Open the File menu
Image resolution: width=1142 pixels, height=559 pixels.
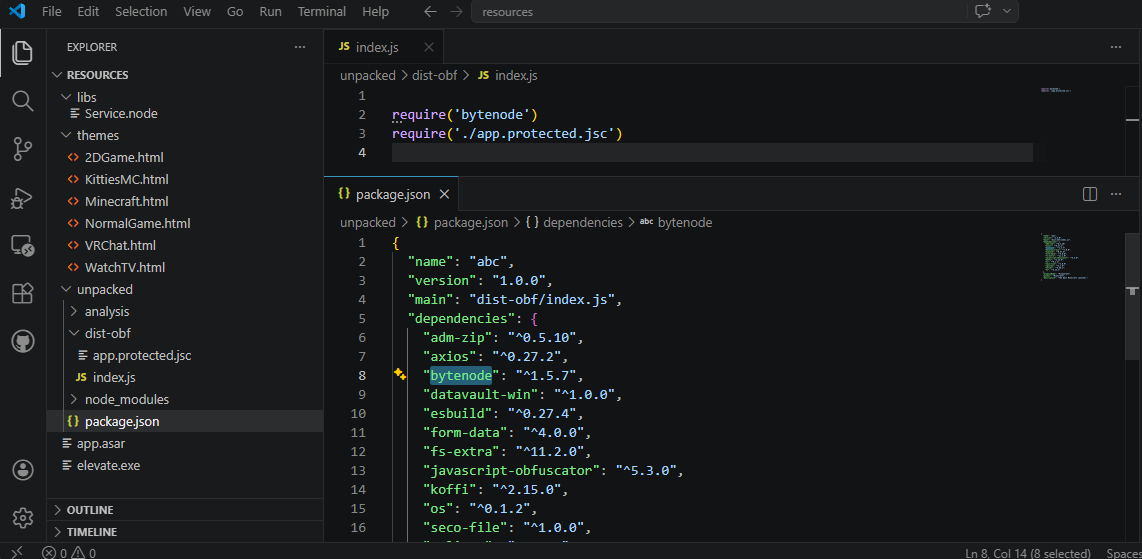[x=52, y=12]
